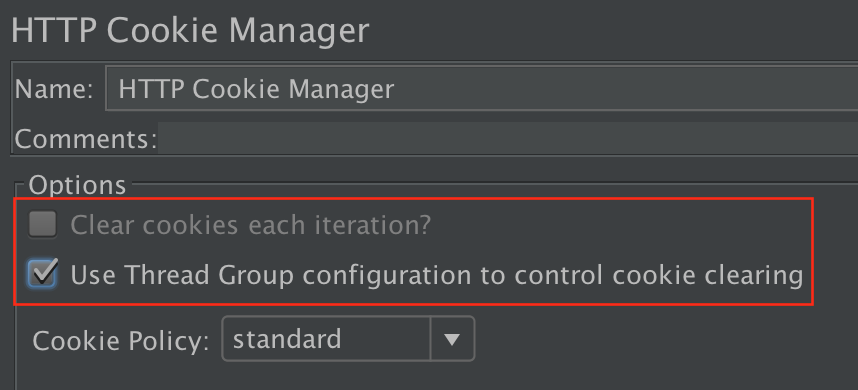Click the HTTP Cookie Manager panel heading
This screenshot has width=858, height=390.
[190, 31]
